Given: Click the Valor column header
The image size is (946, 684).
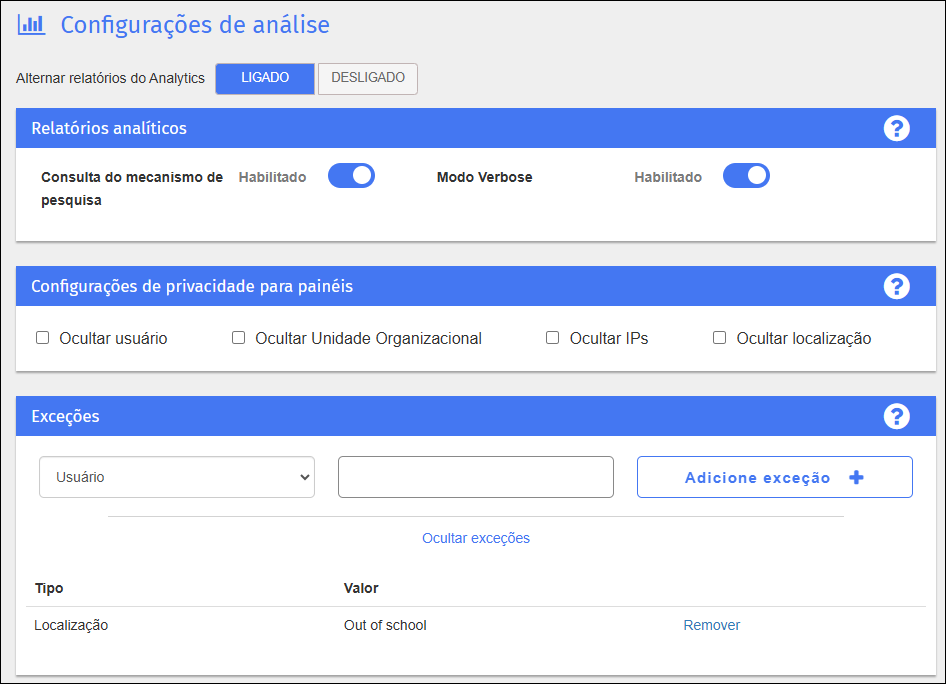Looking at the screenshot, I should (x=361, y=588).
